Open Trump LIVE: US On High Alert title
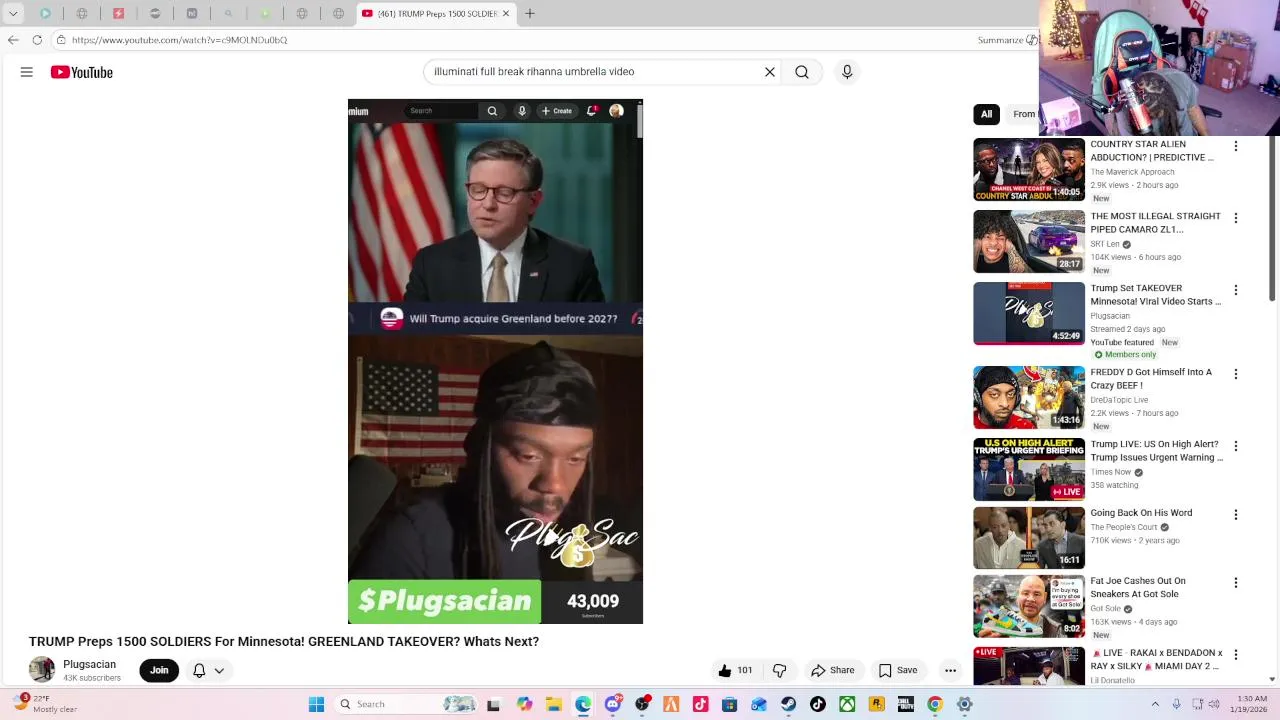The width and height of the screenshot is (1280, 720). [1157, 451]
